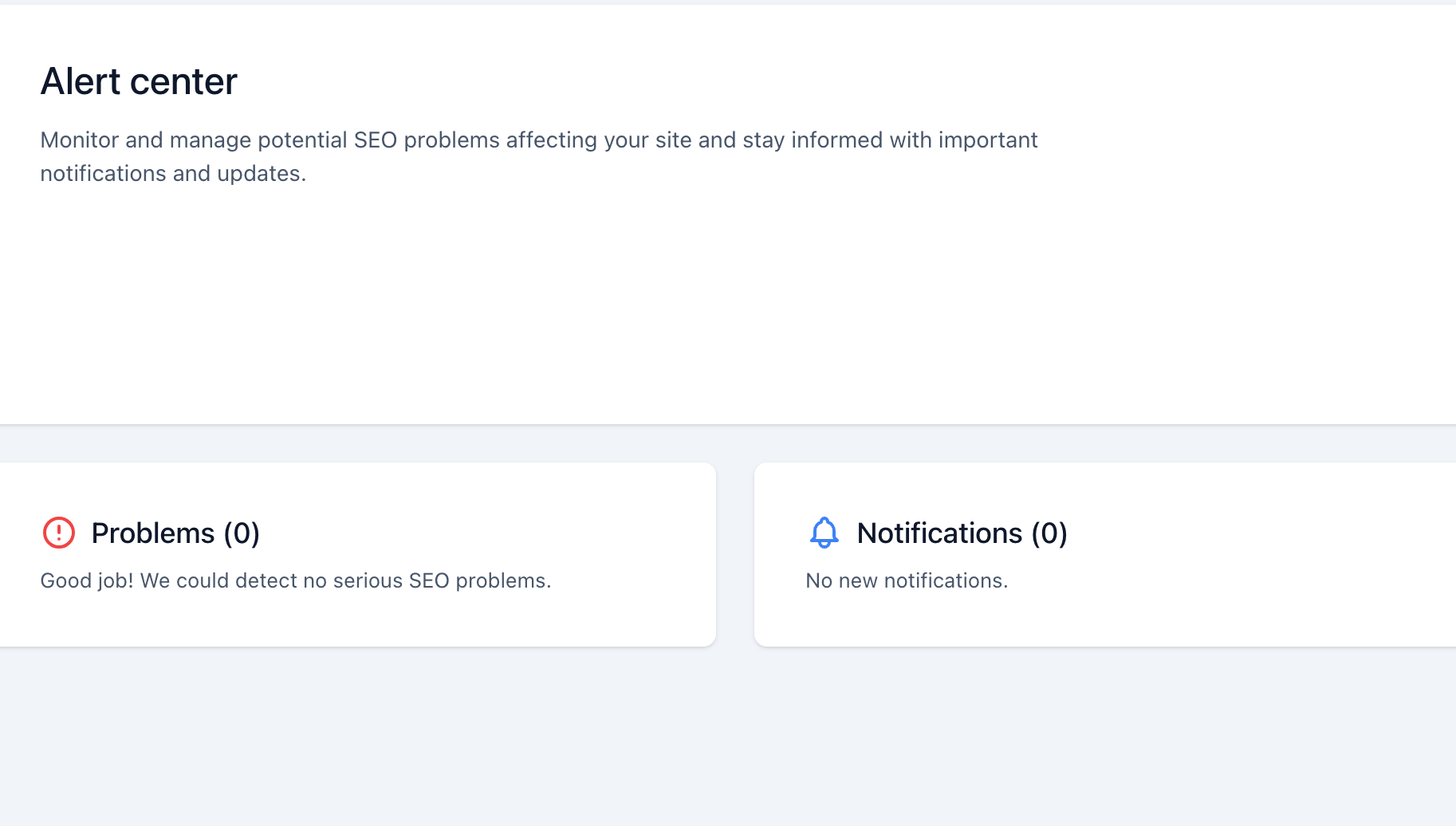This screenshot has width=1456, height=826.
Task: Select the Alert center page title
Action: [138, 81]
